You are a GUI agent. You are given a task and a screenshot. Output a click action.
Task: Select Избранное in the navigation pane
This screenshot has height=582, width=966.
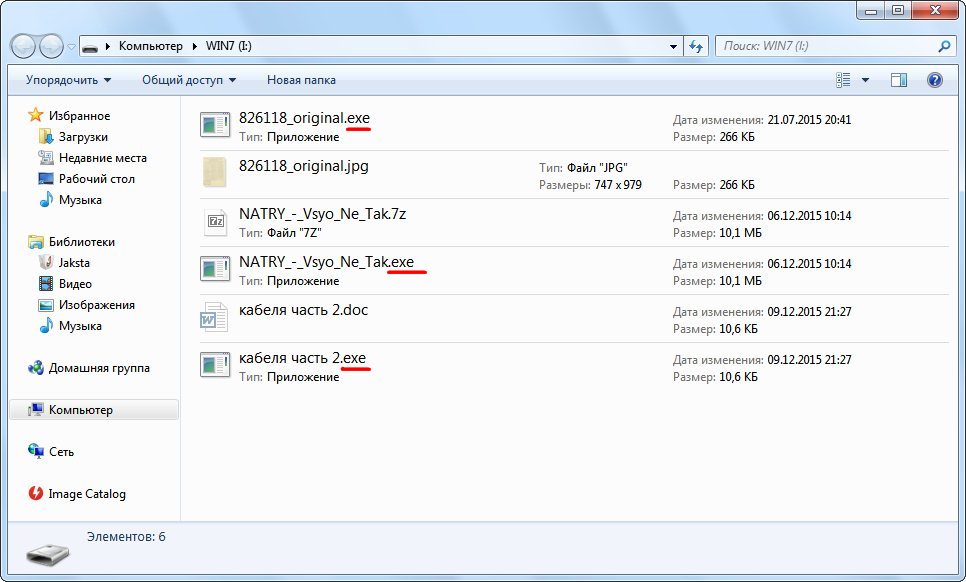[x=79, y=116]
